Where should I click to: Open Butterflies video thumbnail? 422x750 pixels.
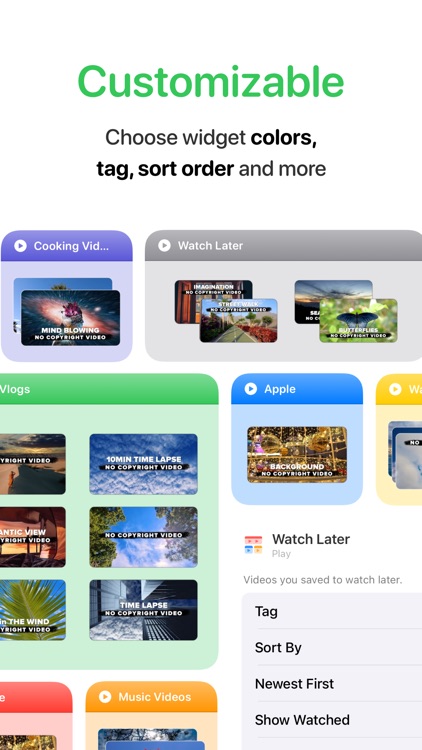pyautogui.click(x=358, y=320)
